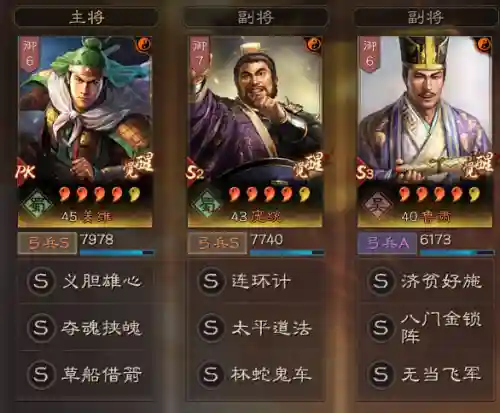Click the S rank icon beside 太平道法
500x413 pixels.
pos(211,328)
